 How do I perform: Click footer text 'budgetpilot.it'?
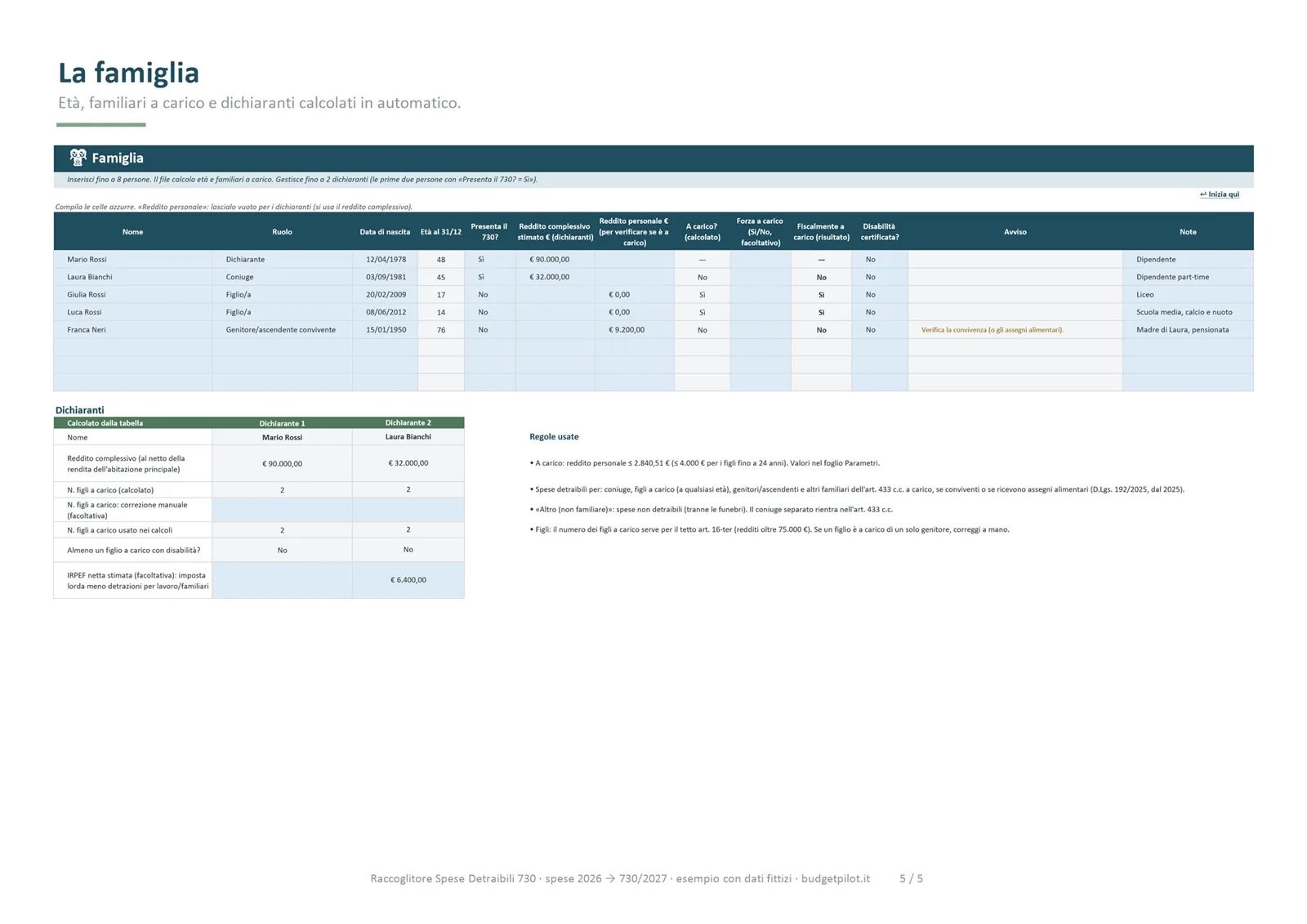tap(836, 879)
